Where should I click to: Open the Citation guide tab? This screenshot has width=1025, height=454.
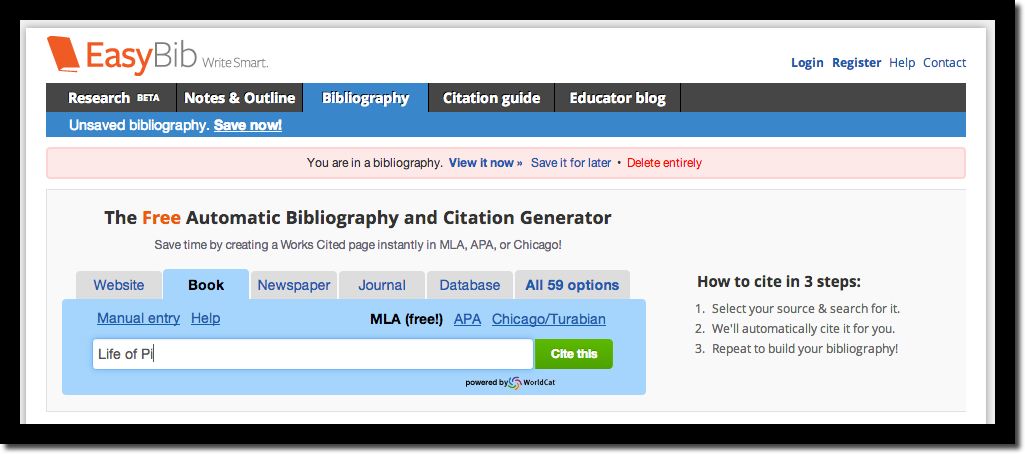(x=492, y=98)
